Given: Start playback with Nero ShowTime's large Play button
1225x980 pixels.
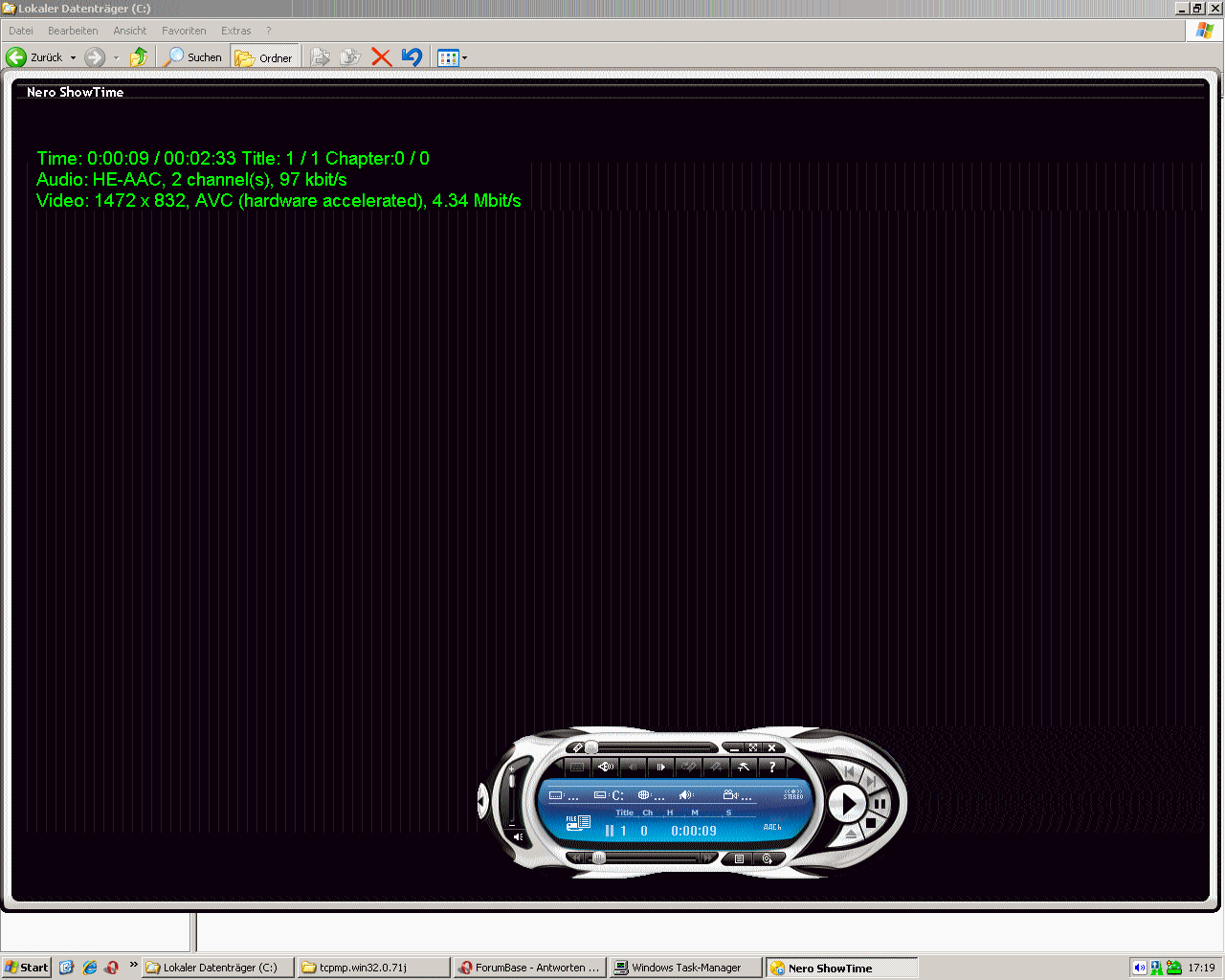Looking at the screenshot, I should coord(848,804).
